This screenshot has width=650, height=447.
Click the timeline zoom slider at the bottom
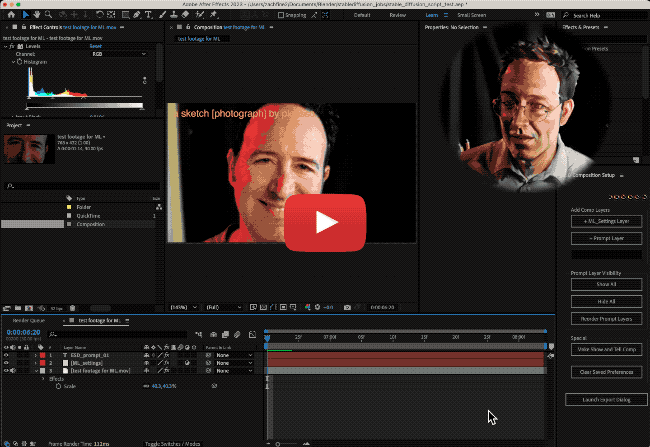click(x=287, y=444)
